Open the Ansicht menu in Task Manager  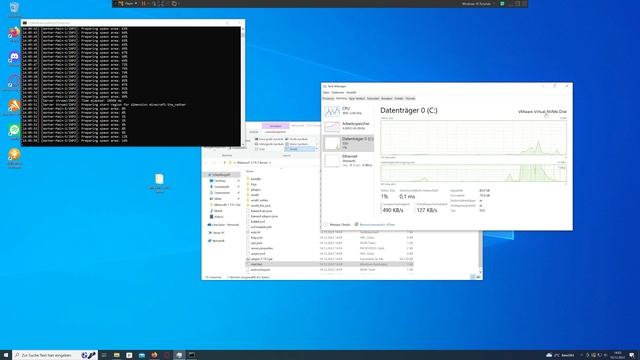(x=351, y=93)
